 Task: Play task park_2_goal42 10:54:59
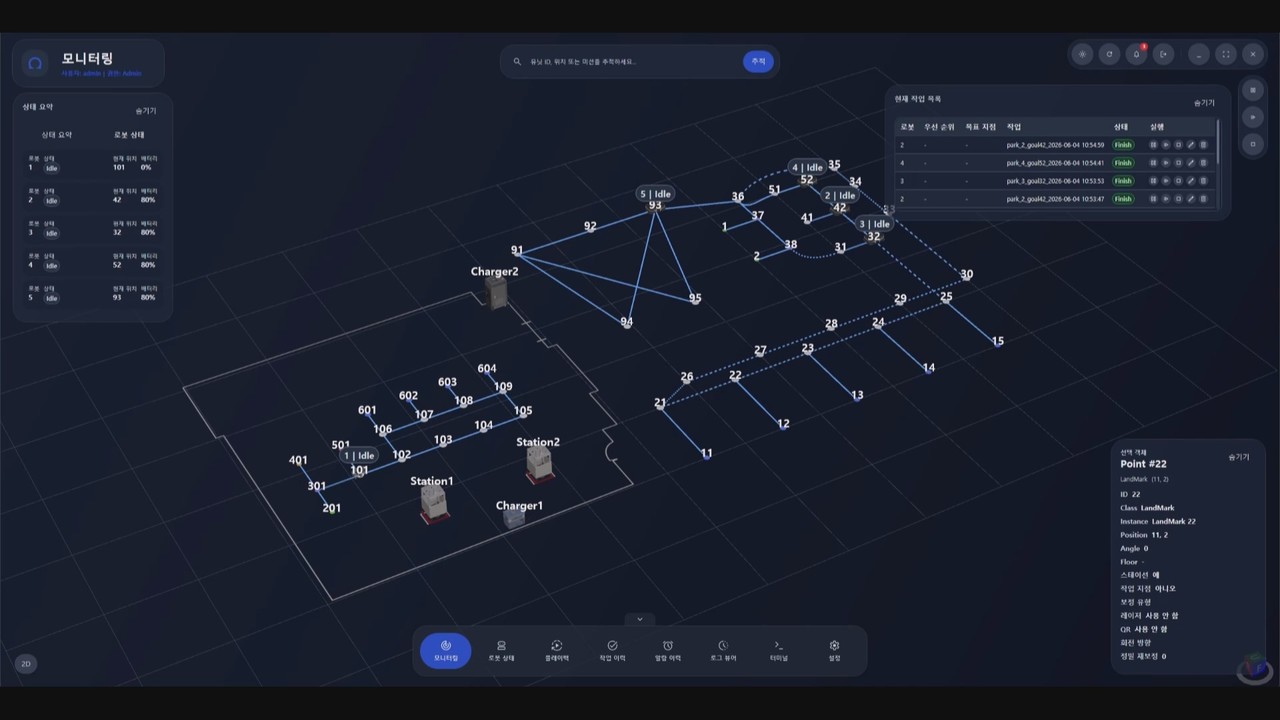1166,145
